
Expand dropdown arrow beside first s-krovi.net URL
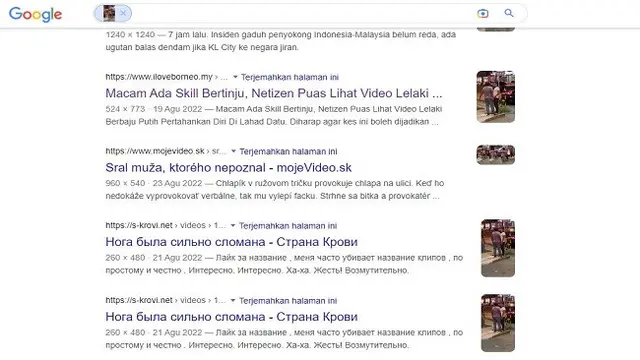tap(233, 225)
